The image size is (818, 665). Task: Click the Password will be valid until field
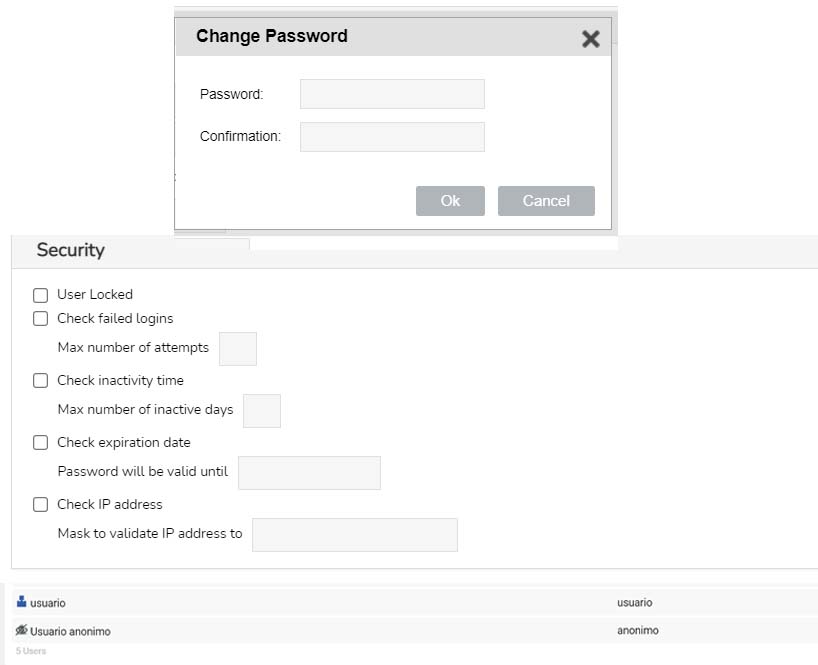[x=309, y=473]
